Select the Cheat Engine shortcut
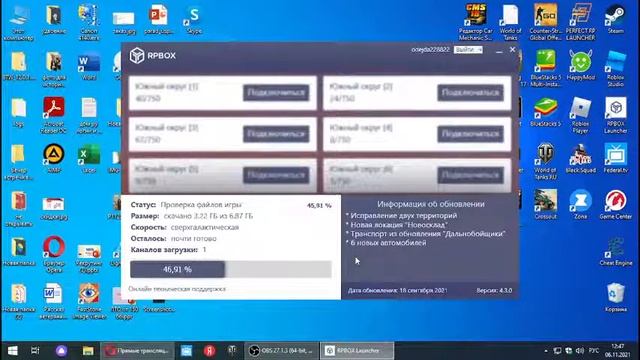The image size is (640, 360). [x=616, y=251]
